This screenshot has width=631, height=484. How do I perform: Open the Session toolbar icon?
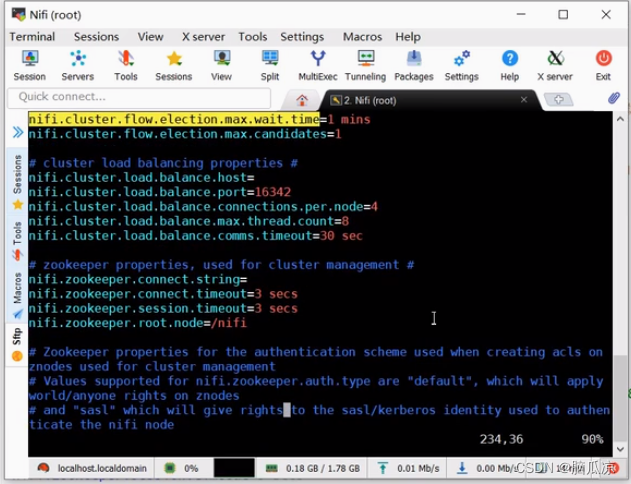coord(30,65)
